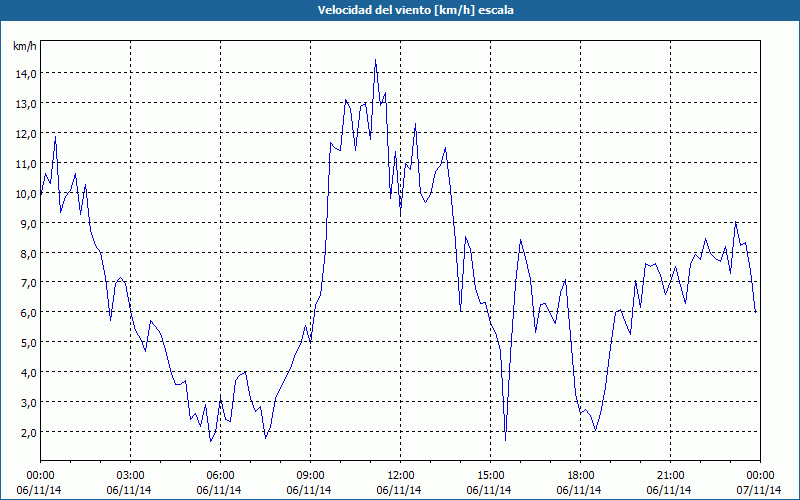Screen dimensions: 800x500
Task: Click the 11,0 y-axis label
Action: (26, 164)
